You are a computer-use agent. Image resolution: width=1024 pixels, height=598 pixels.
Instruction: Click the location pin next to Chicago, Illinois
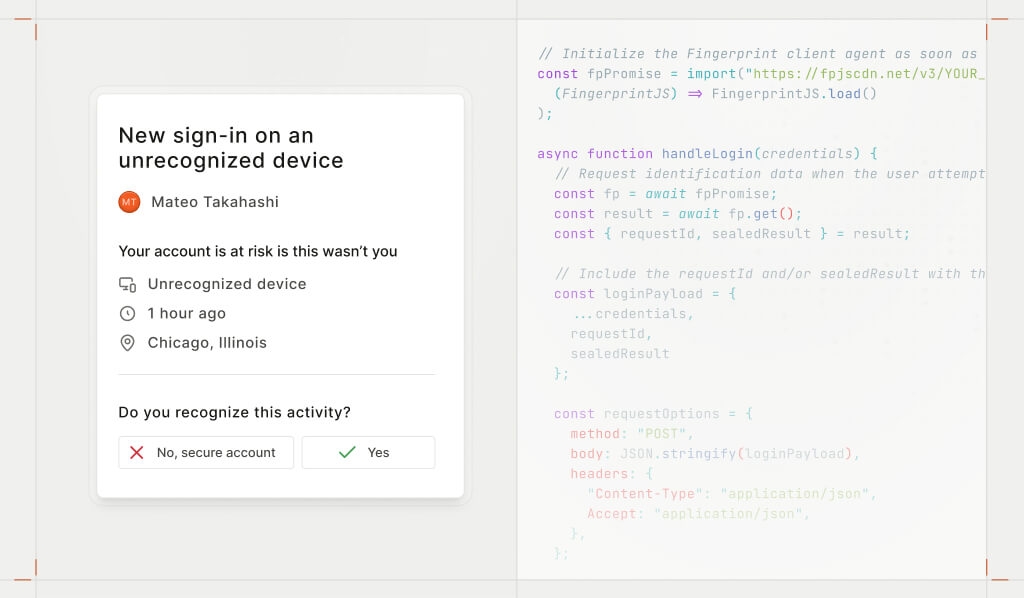click(127, 342)
